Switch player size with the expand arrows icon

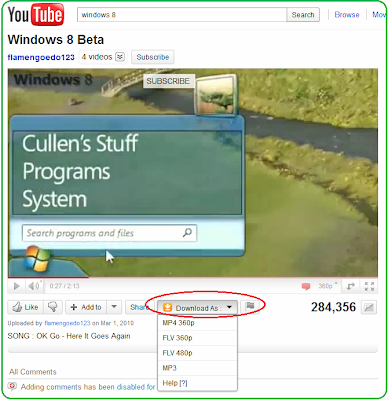pyautogui.click(x=350, y=286)
